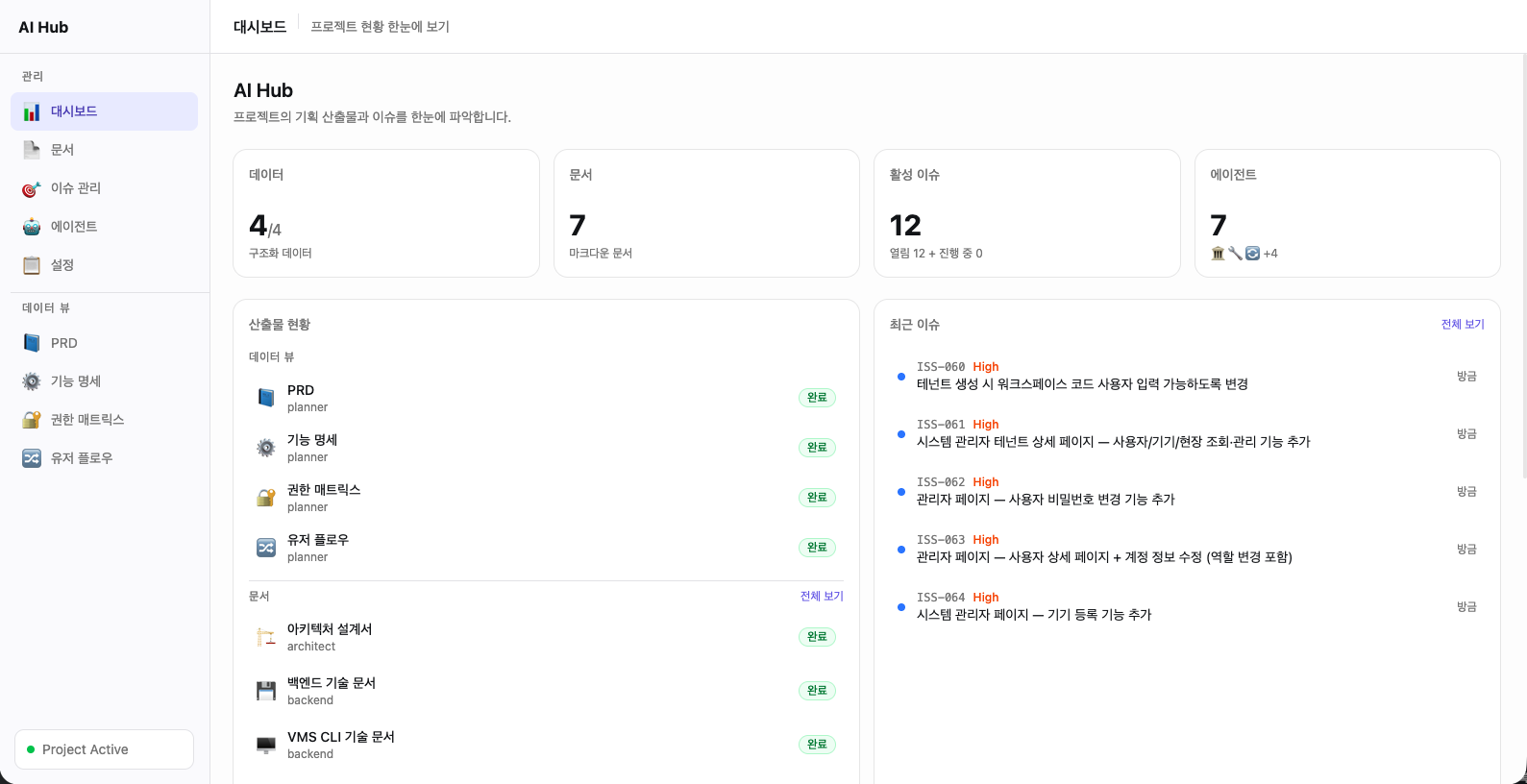Click the PRD book icon in sidebar
Image resolution: width=1527 pixels, height=784 pixels.
click(32, 343)
